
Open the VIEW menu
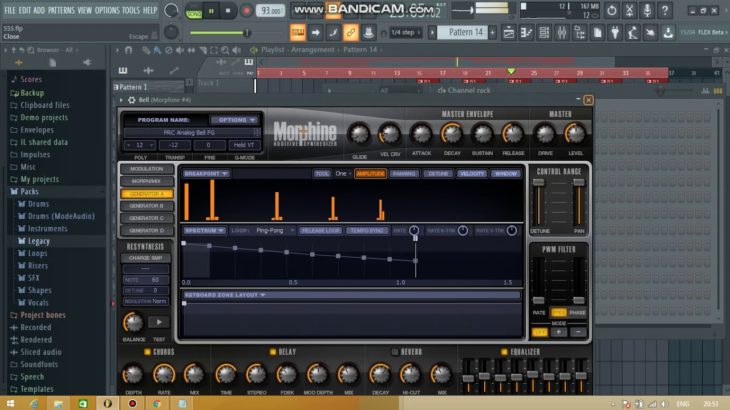point(84,10)
